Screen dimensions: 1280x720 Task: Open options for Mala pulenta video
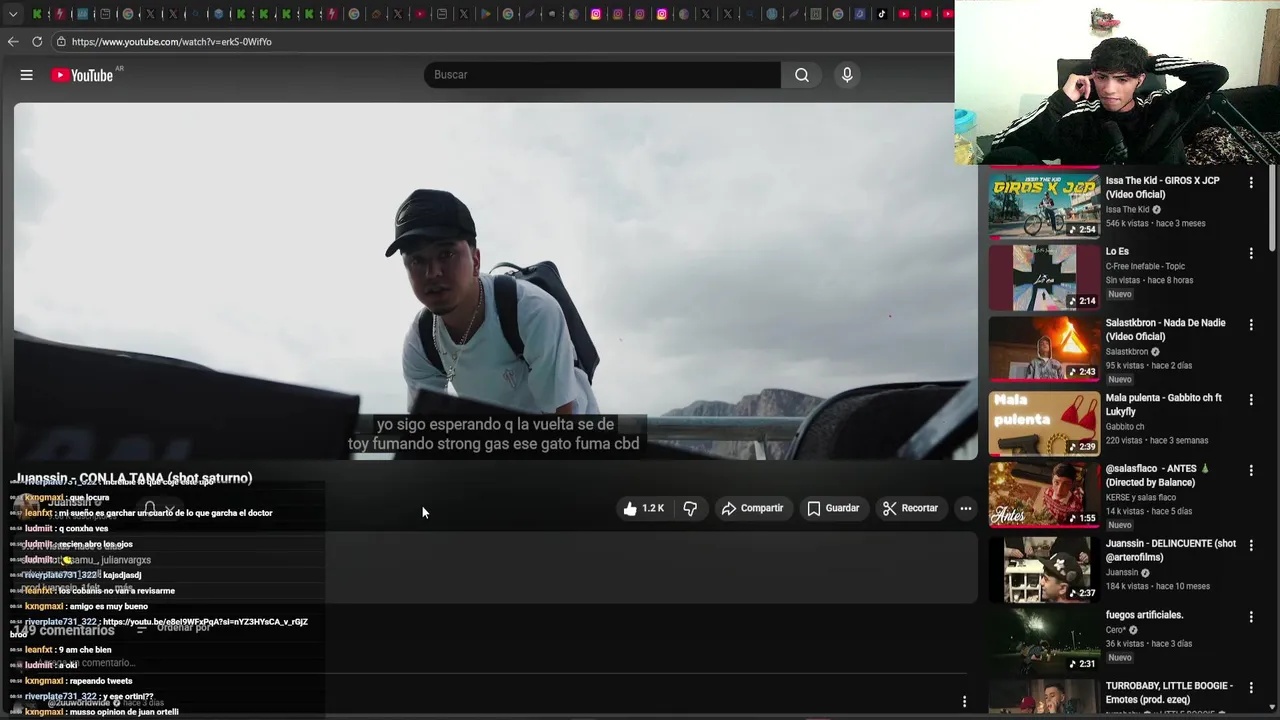coord(1251,399)
